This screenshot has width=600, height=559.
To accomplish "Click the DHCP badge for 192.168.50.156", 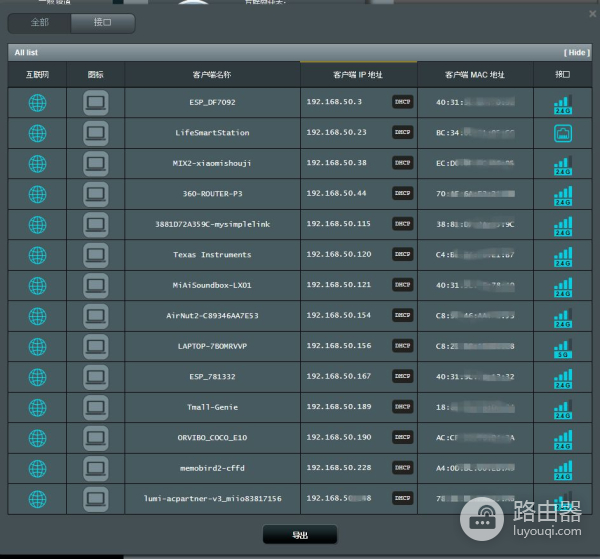I will coord(402,346).
